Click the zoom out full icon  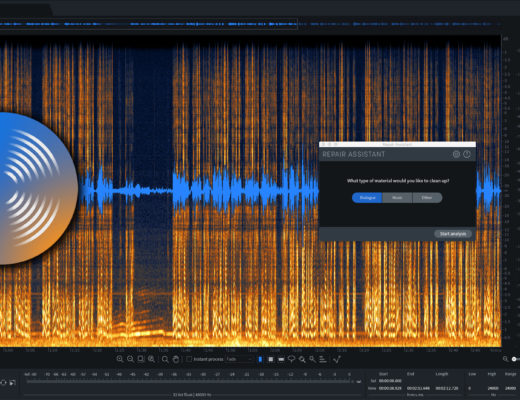151,359
